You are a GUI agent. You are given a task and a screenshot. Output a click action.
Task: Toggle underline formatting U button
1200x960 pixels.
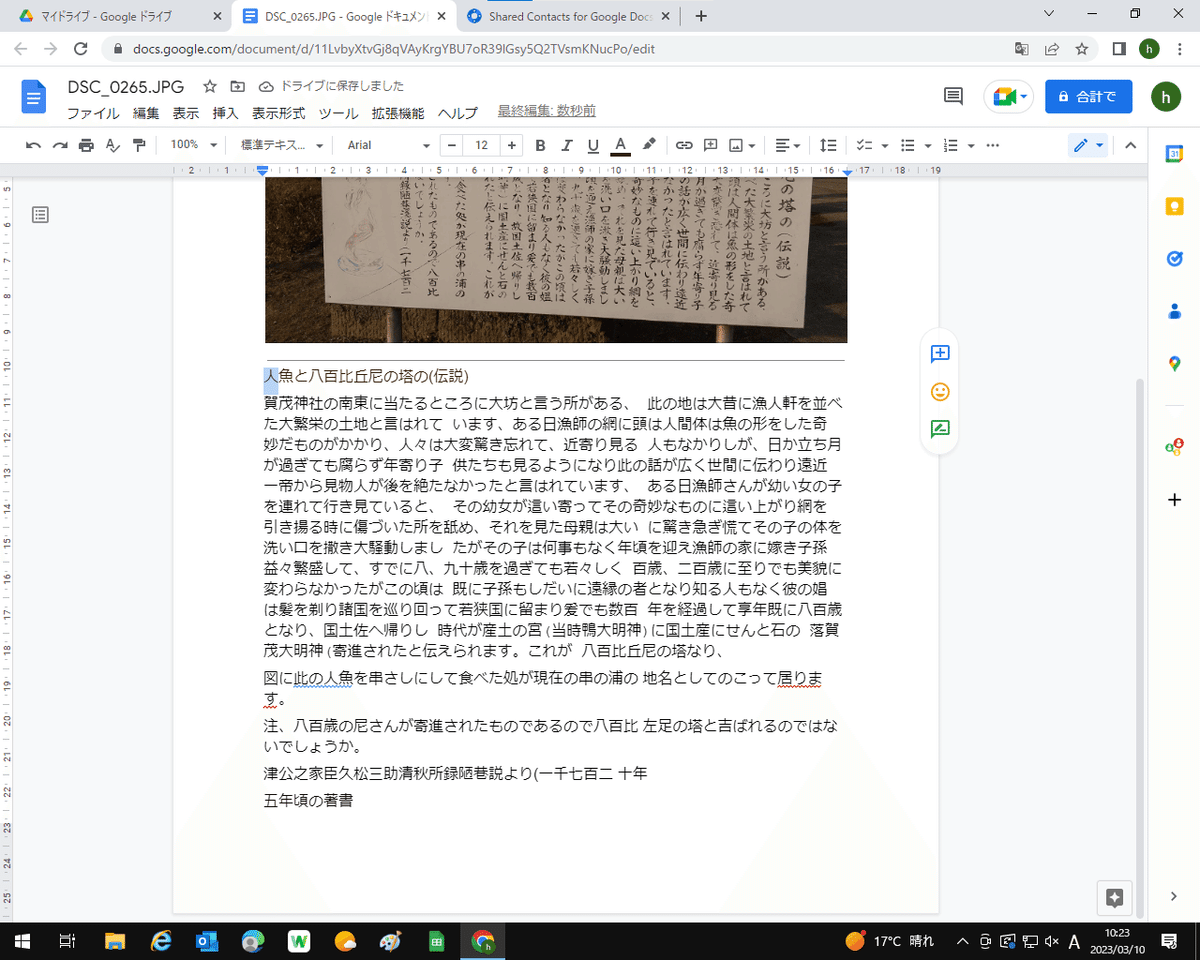pos(593,145)
